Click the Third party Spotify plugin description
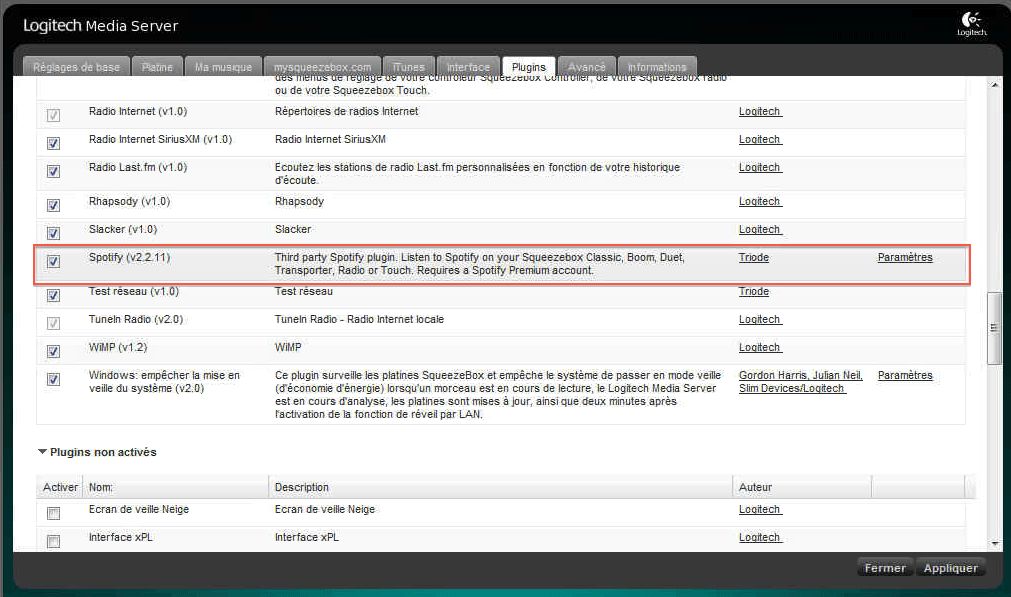The height and width of the screenshot is (597, 1011). point(480,264)
